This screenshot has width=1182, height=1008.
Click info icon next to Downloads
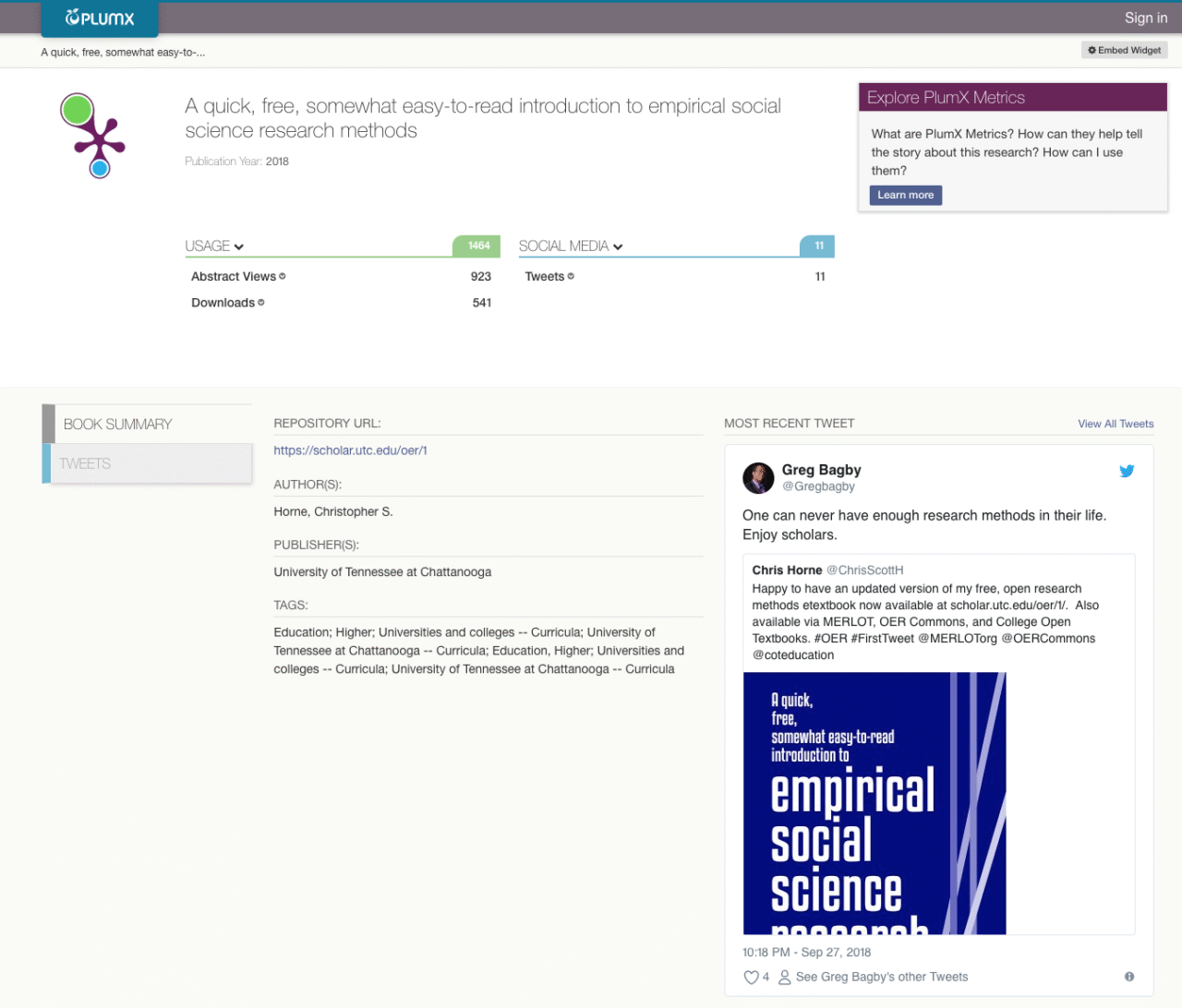261,303
